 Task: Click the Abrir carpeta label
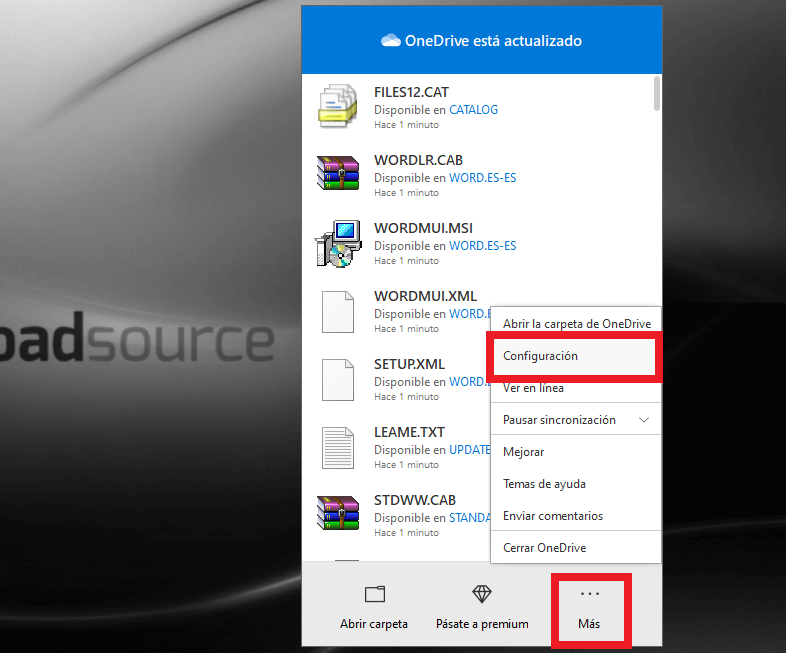tap(374, 624)
